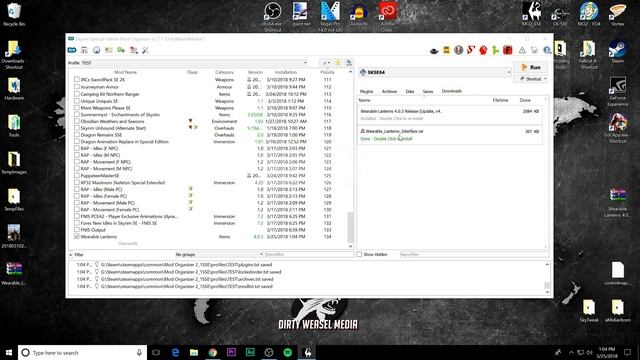The width and height of the screenshot is (640, 360).
Task: Click the yellow archive shortcut icon
Action: [x=447, y=50]
